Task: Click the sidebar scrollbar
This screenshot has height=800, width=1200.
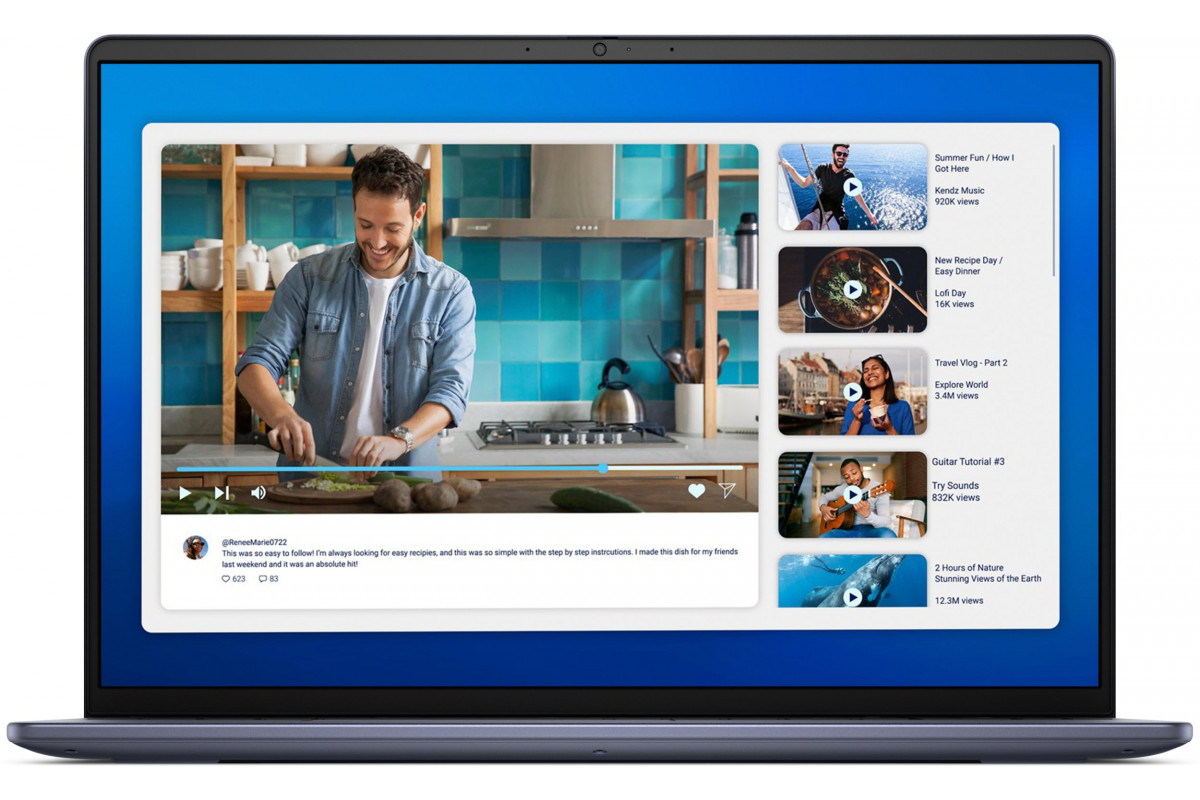Action: pyautogui.click(x=1054, y=210)
